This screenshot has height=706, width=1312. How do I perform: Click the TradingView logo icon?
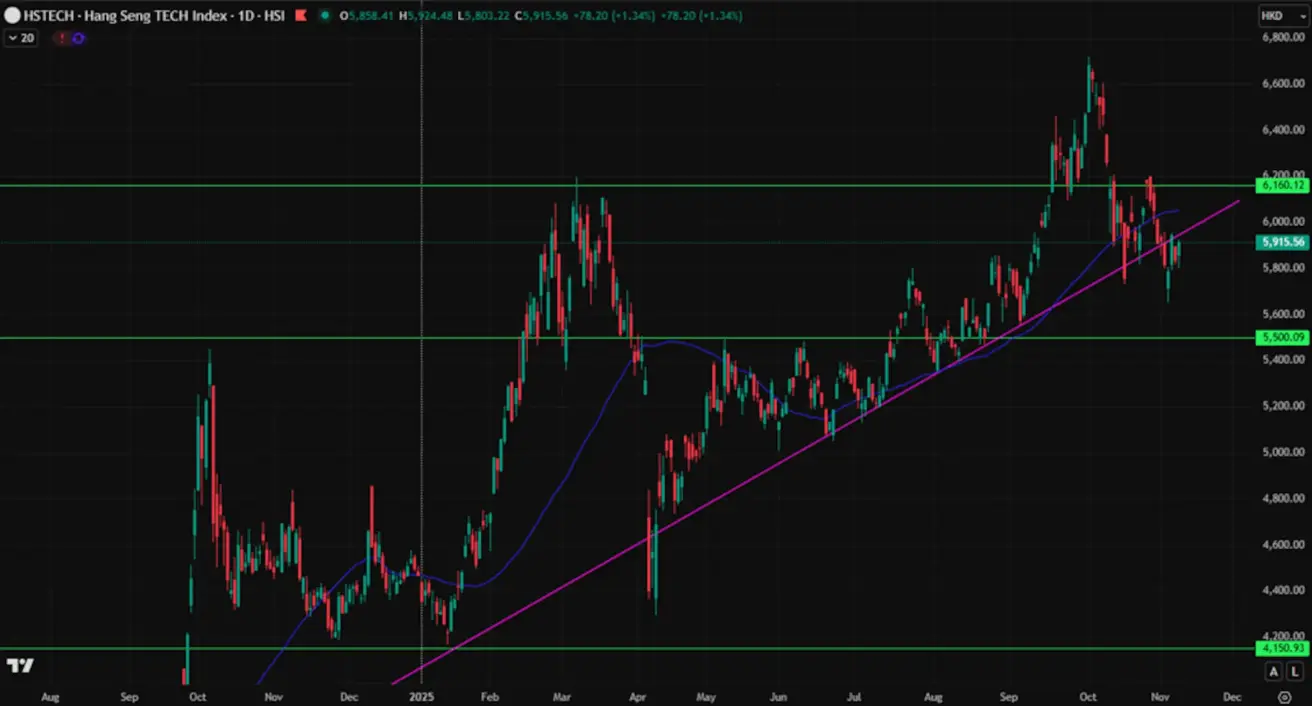(x=20, y=666)
